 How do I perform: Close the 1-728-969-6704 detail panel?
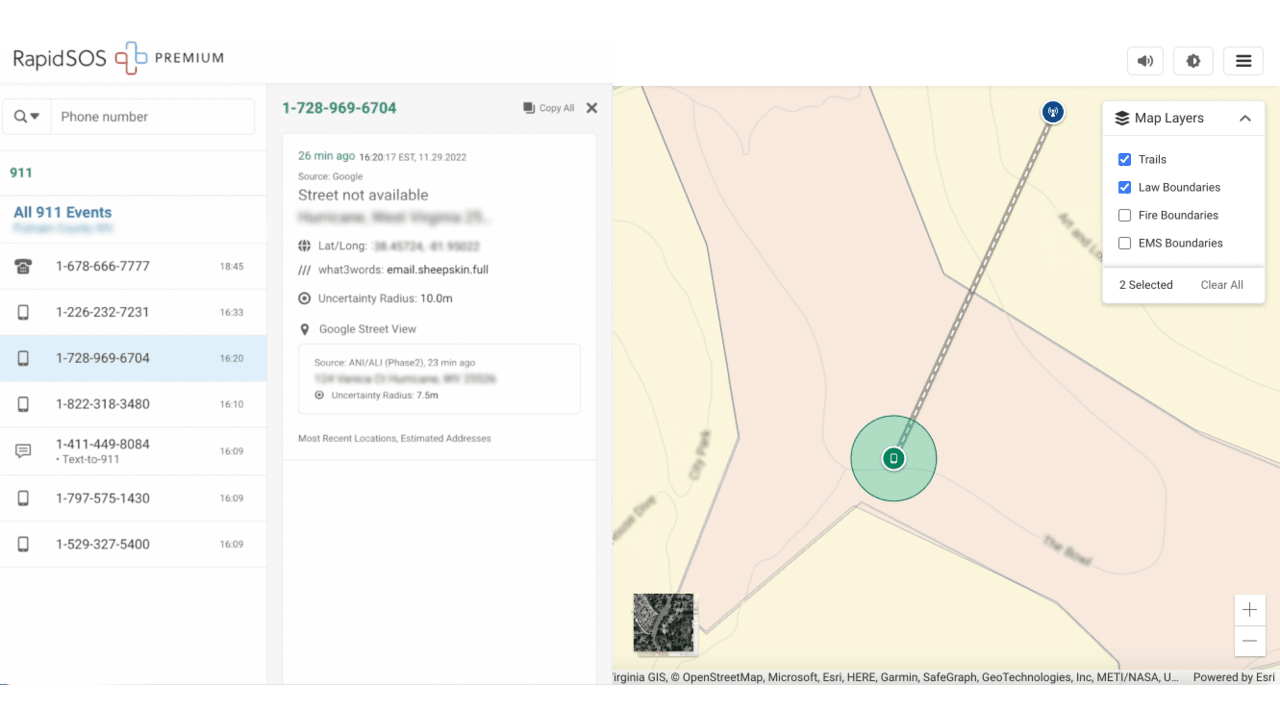[592, 108]
